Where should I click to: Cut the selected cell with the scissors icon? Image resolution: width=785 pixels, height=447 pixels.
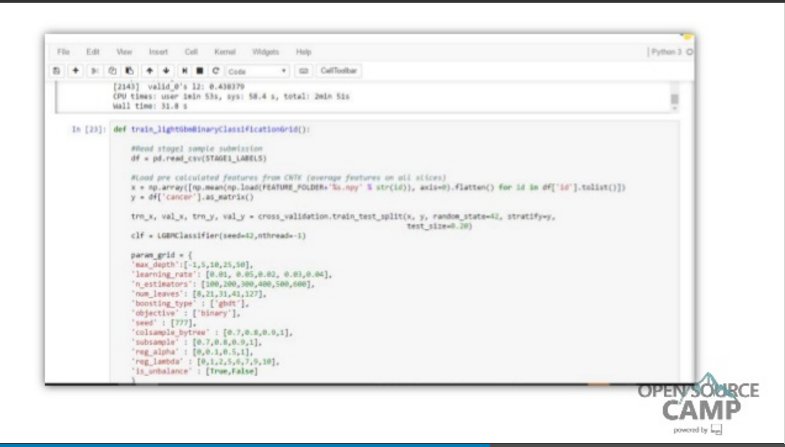point(94,71)
